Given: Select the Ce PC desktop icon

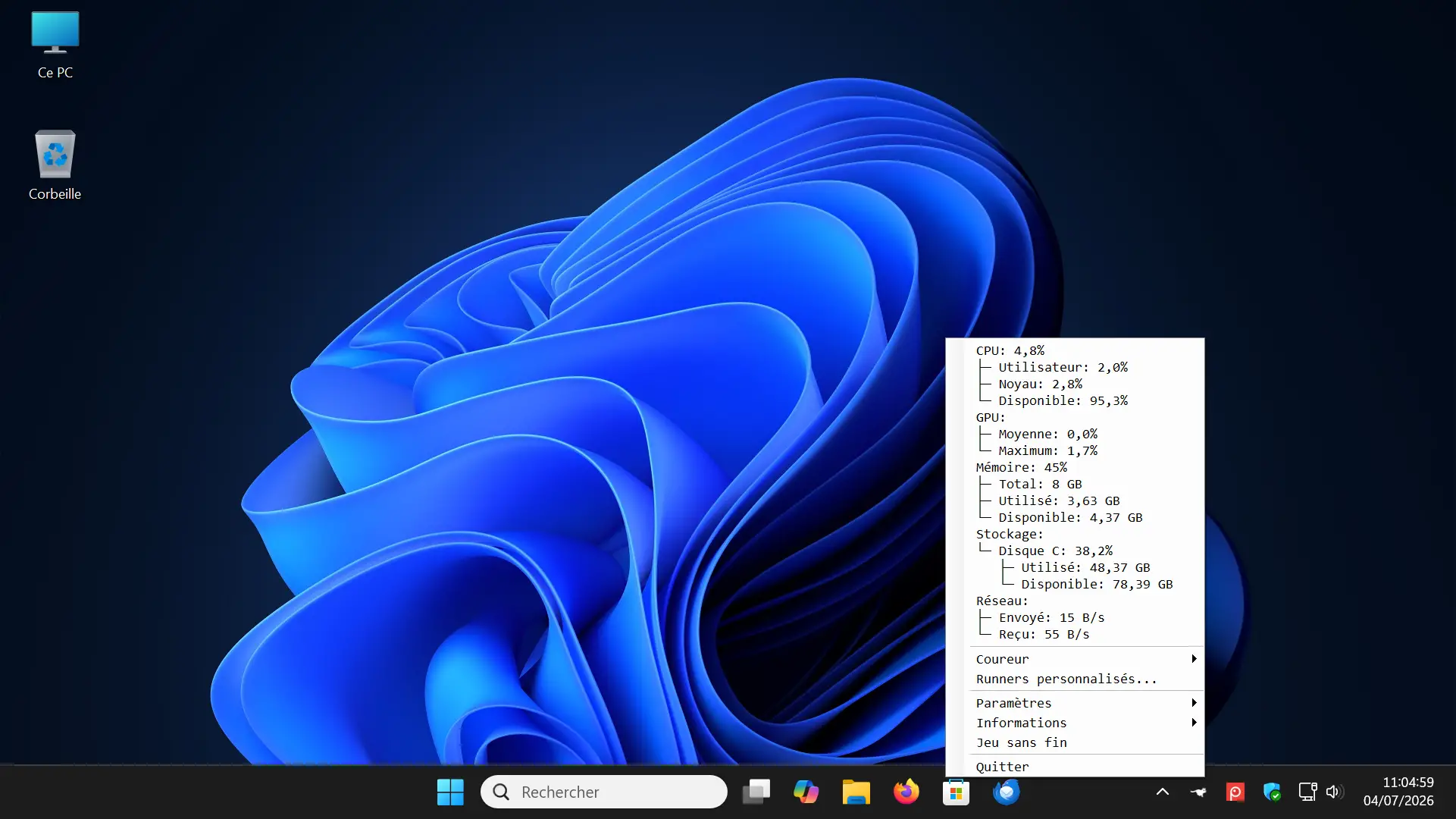Looking at the screenshot, I should click(x=55, y=45).
